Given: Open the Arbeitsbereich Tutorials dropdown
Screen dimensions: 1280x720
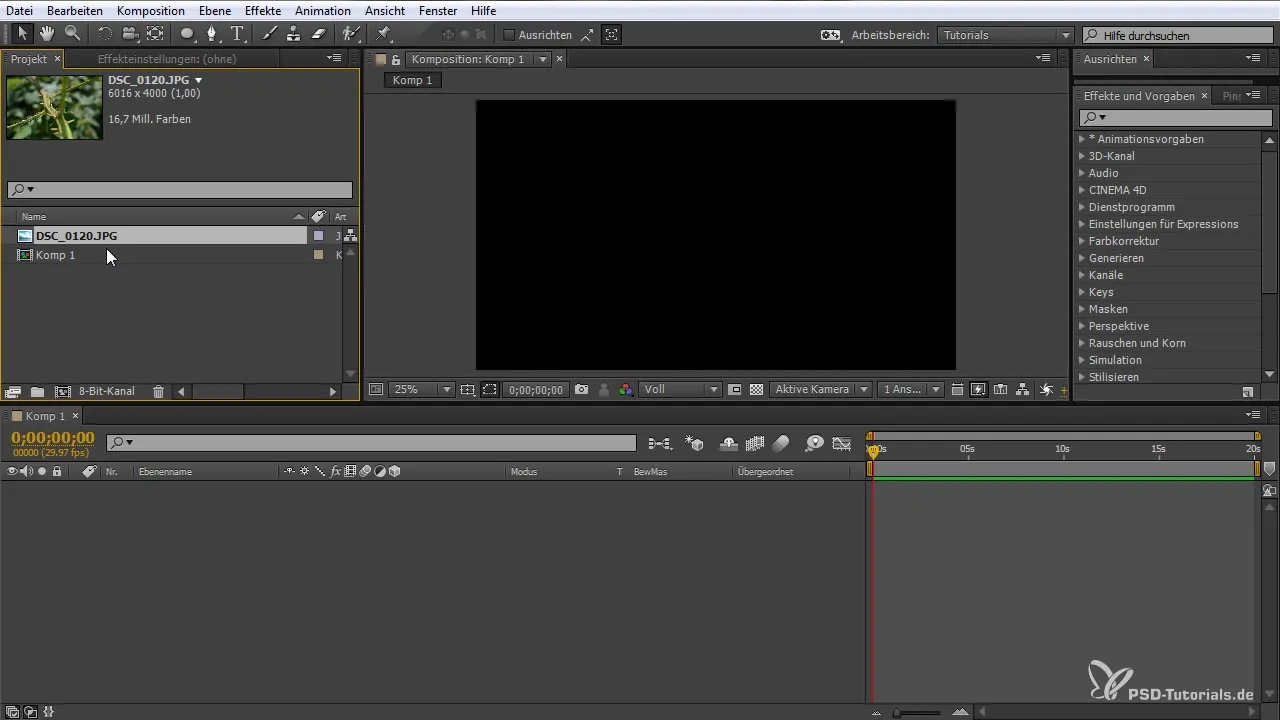Looking at the screenshot, I should coord(1006,35).
